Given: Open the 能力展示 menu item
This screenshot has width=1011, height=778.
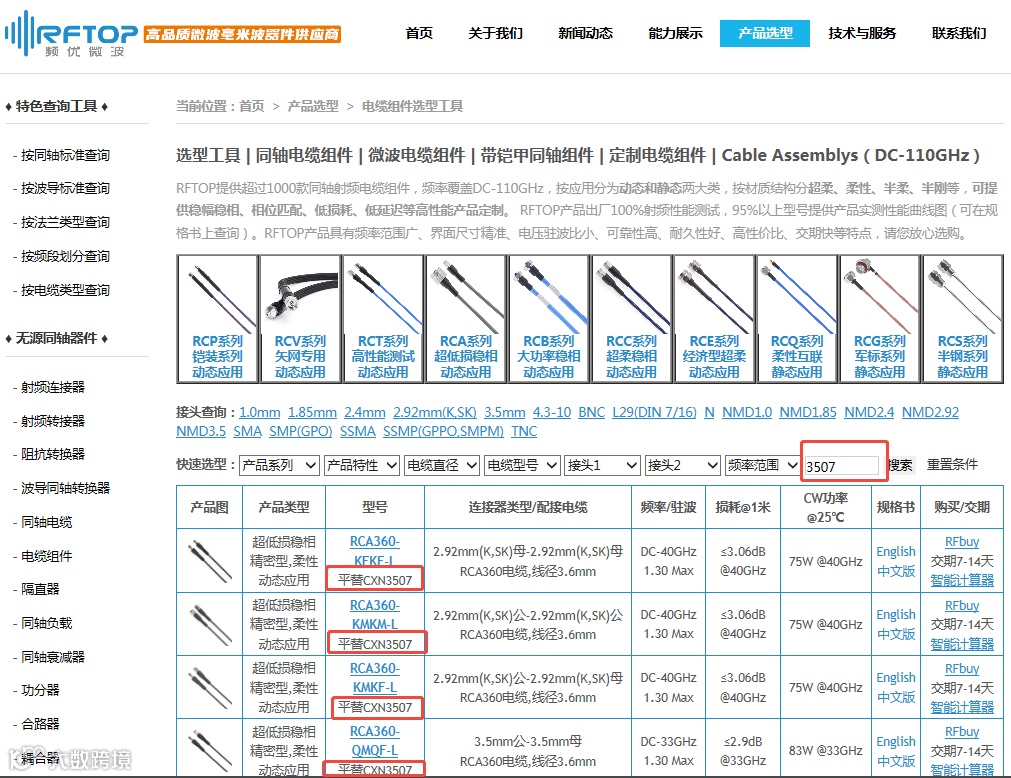Looking at the screenshot, I should tap(675, 33).
